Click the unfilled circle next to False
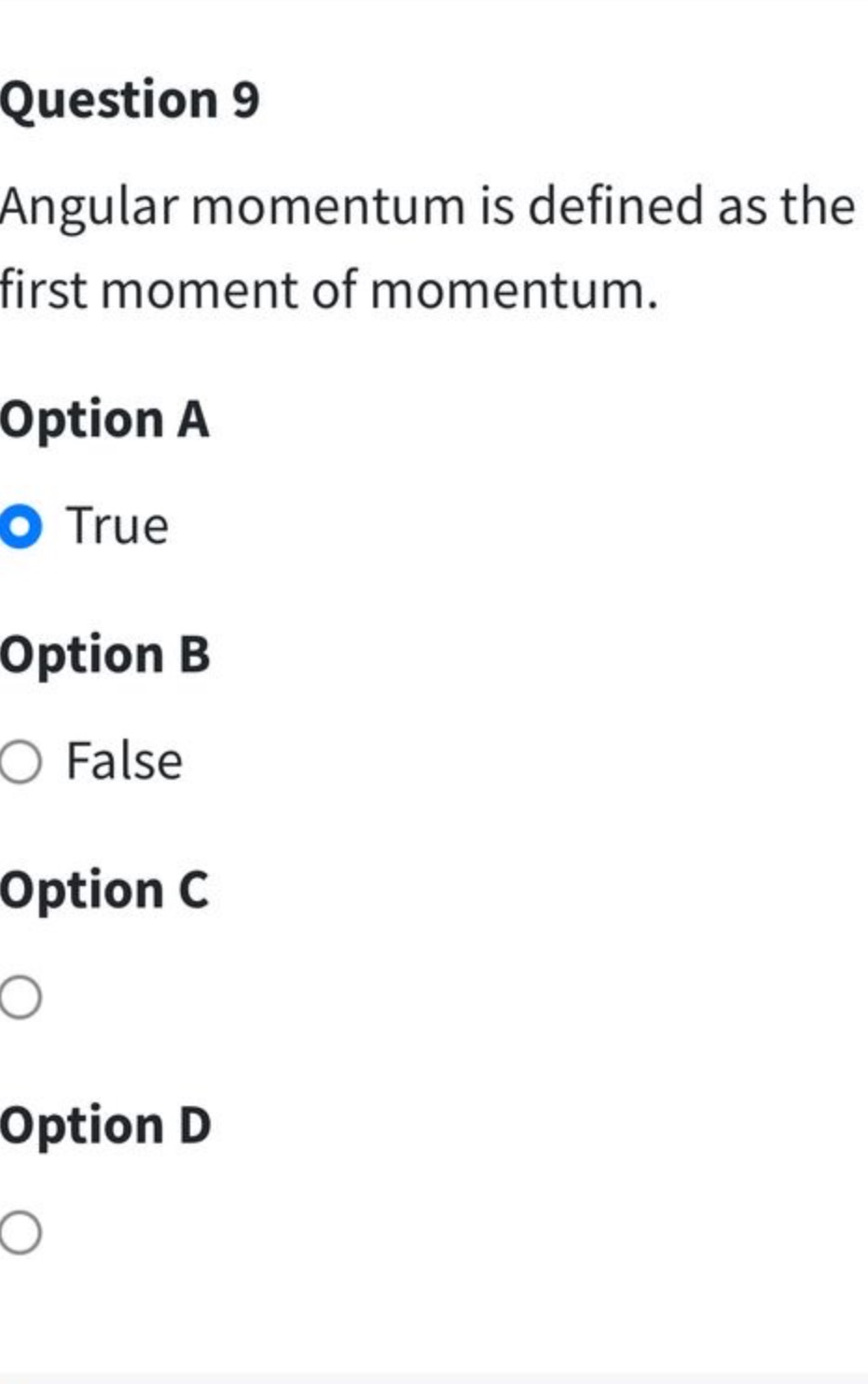Screen dimensions: 868x1384 (x=22, y=762)
